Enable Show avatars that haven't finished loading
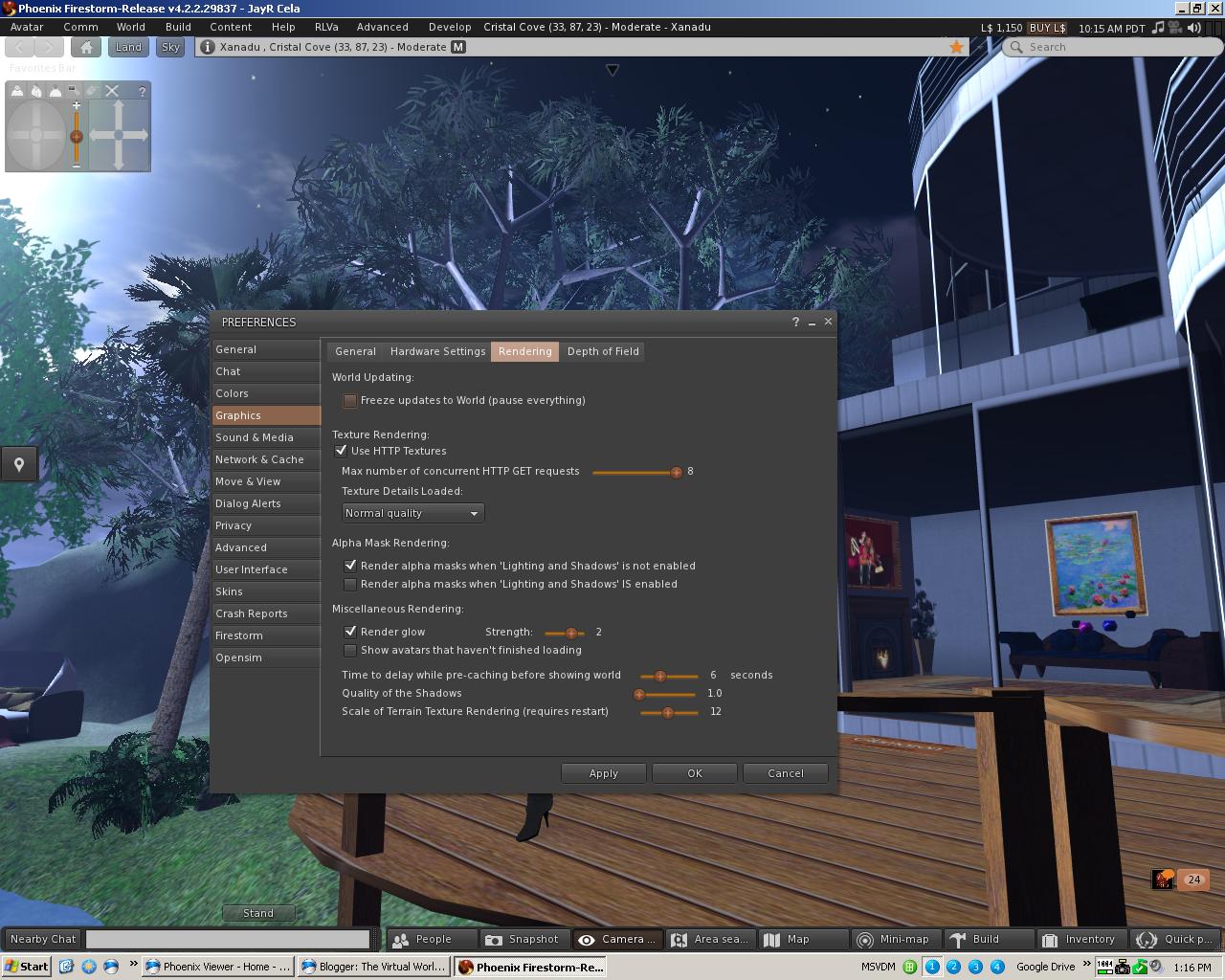Screen dimensions: 1225x980 (350, 650)
